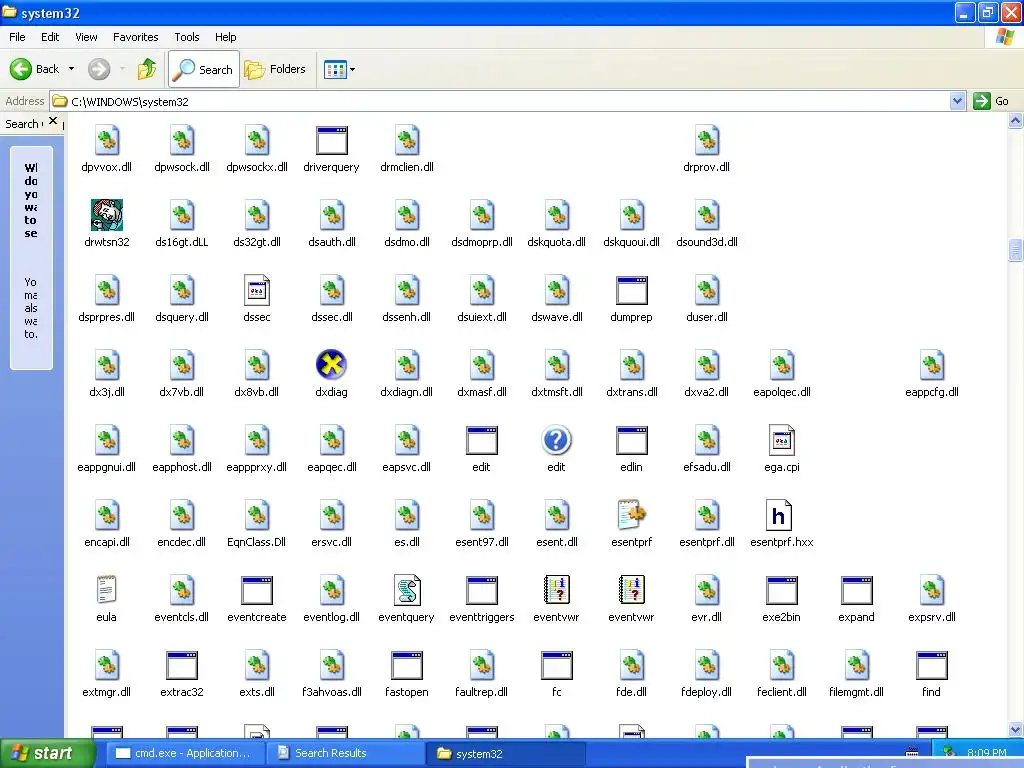Select the find program icon

pos(932,665)
